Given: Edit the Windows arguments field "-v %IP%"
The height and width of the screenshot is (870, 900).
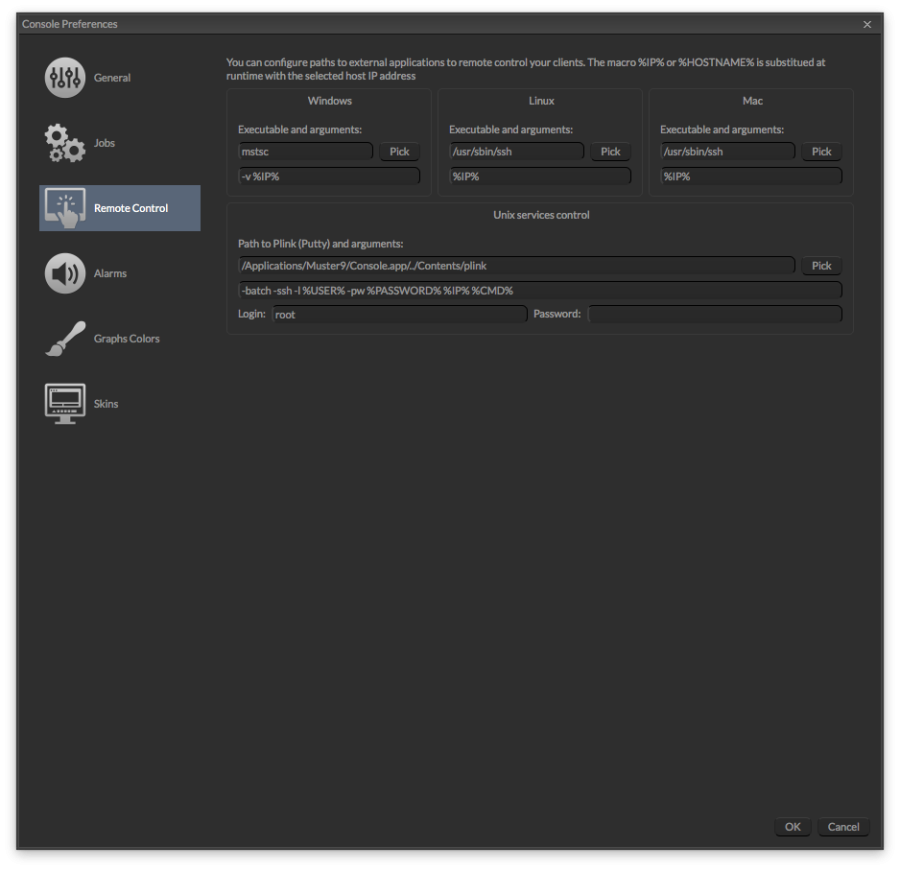Looking at the screenshot, I should pos(328,175).
